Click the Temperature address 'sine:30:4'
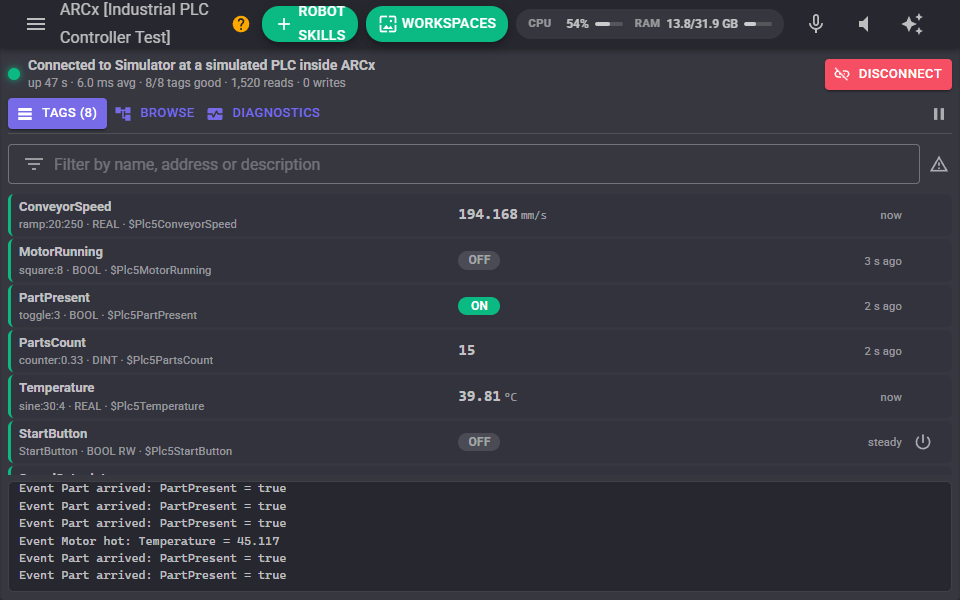 click(42, 407)
